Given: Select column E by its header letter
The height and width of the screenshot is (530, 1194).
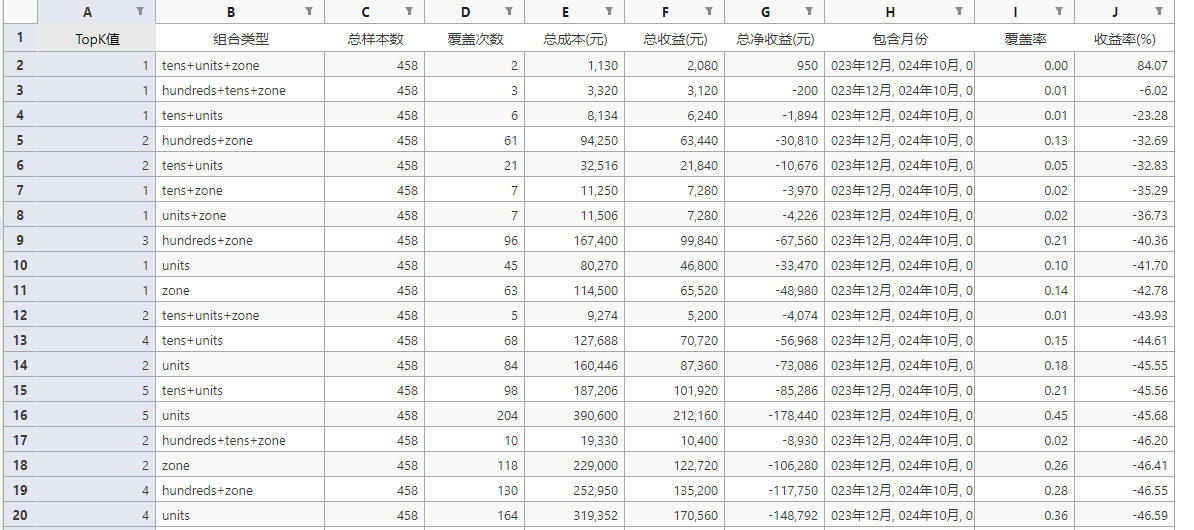Looking at the screenshot, I should tap(565, 11).
